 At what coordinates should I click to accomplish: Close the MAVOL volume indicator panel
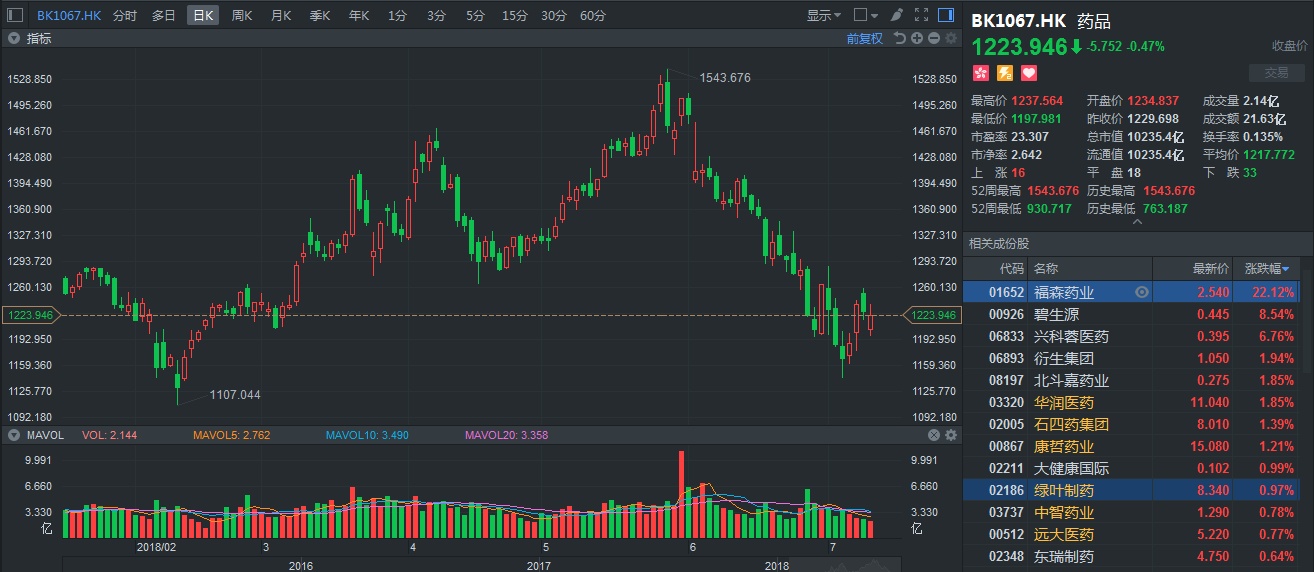[933, 435]
